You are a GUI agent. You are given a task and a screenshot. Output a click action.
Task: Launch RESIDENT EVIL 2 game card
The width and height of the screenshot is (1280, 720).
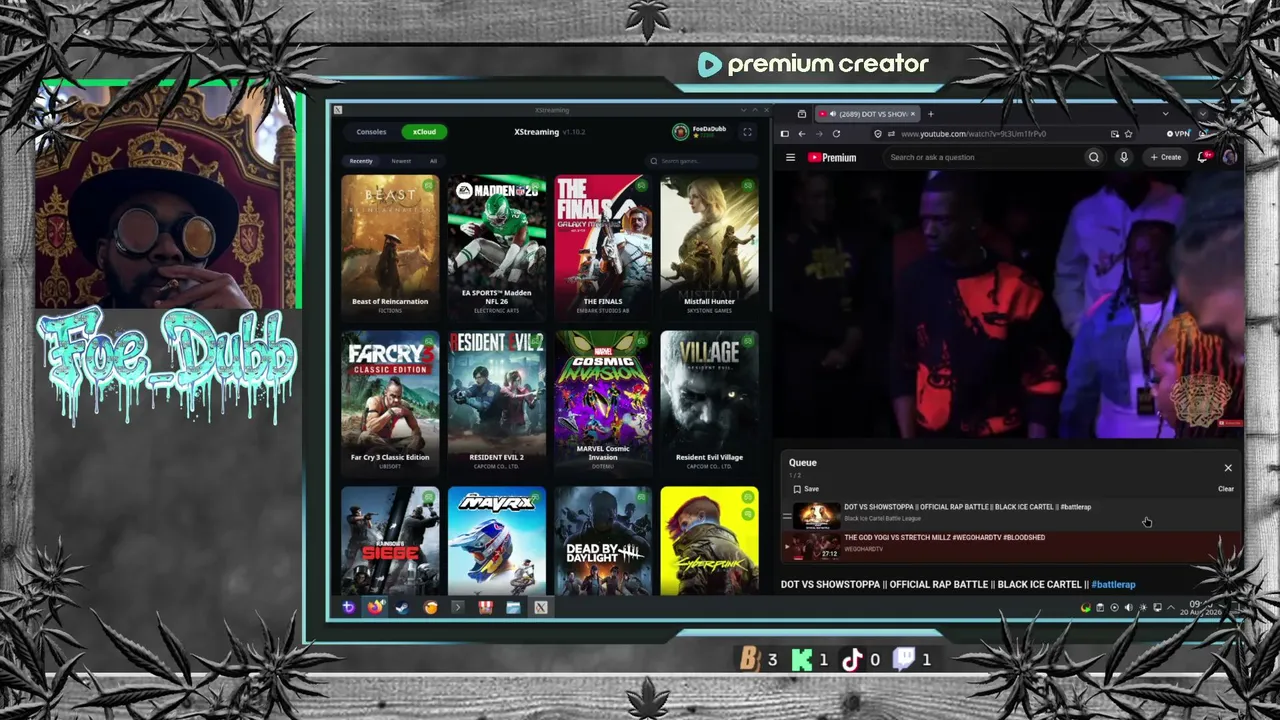tap(497, 403)
